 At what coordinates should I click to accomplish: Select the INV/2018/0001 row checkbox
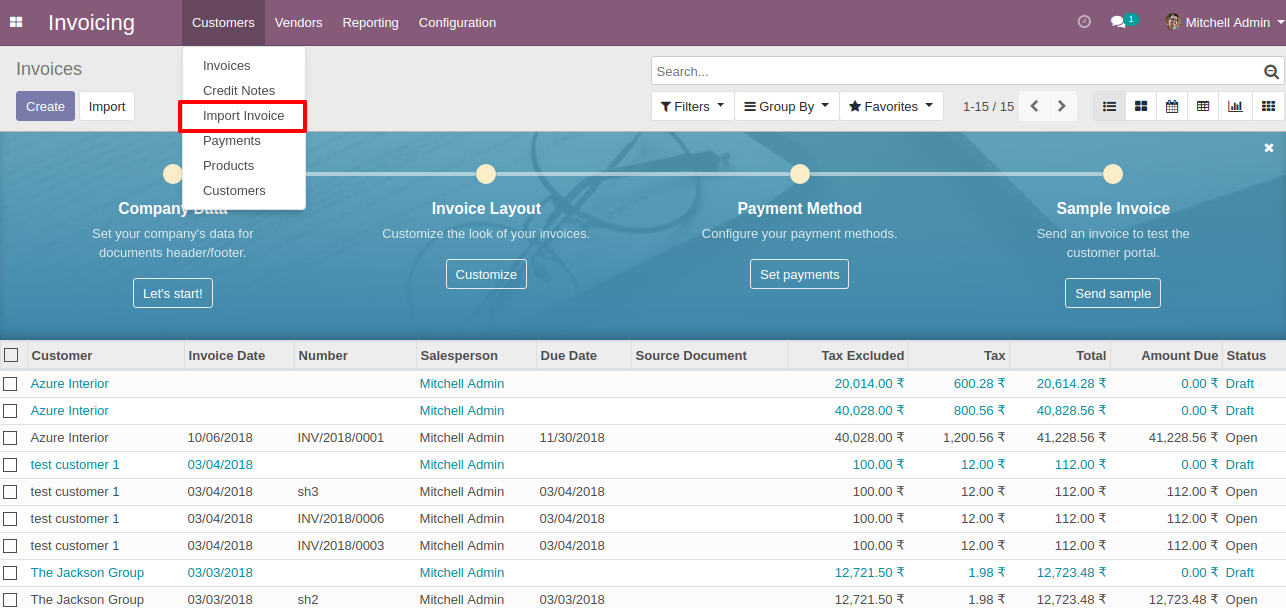[10, 438]
